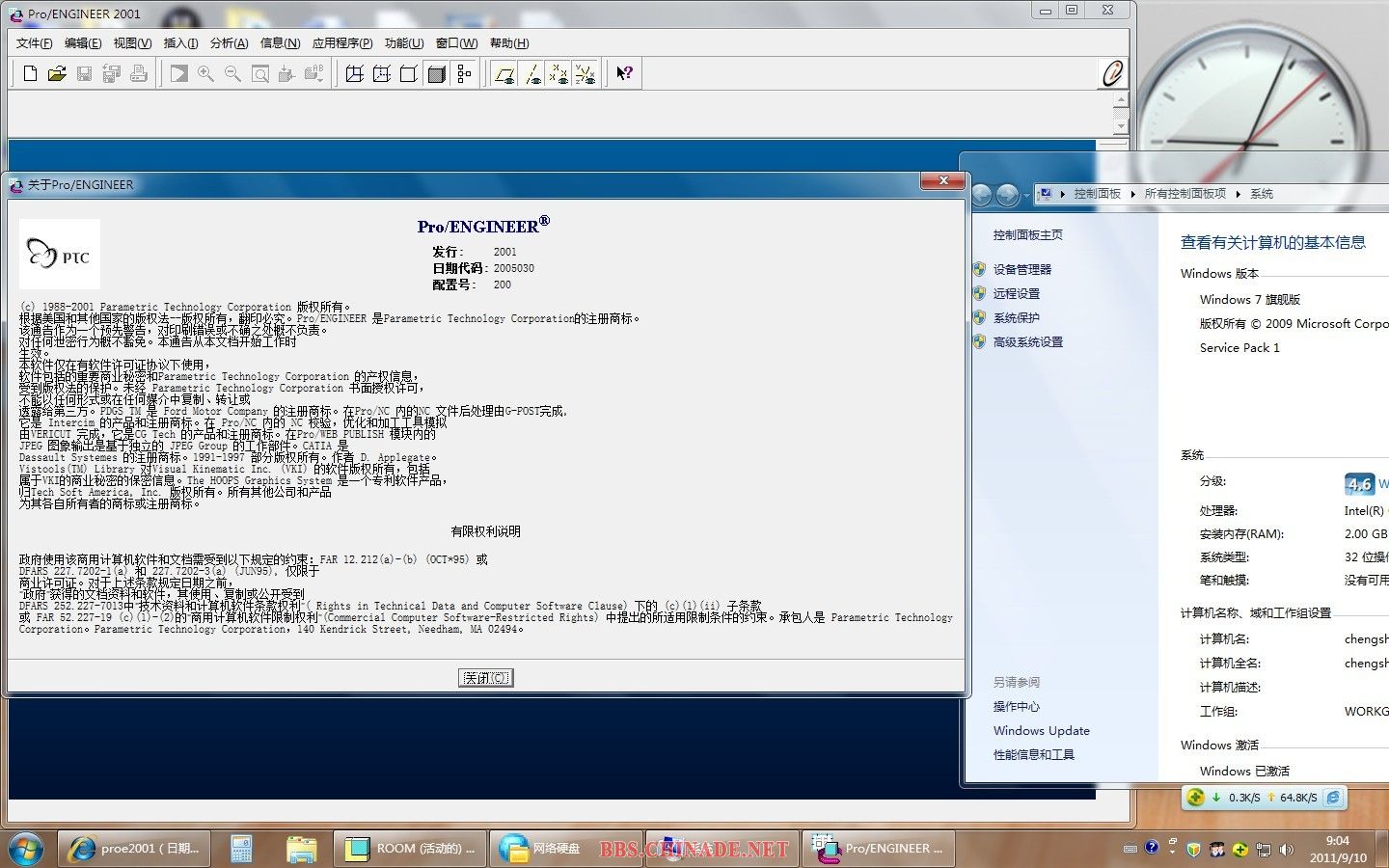
Task: Switch to hidden line display mode
Action: (381, 73)
